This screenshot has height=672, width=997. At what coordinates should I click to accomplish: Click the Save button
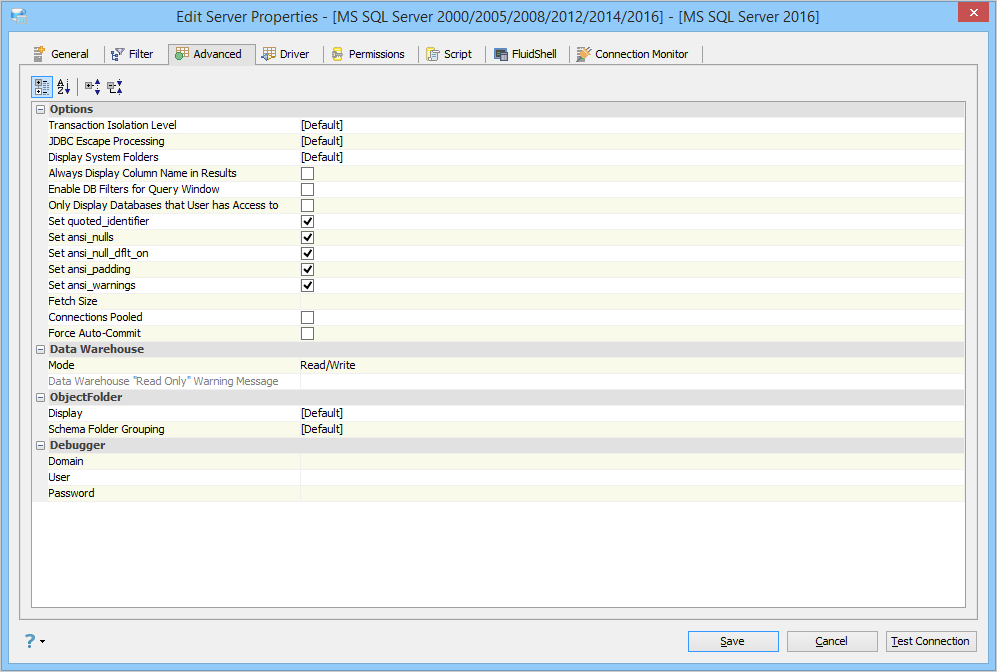(x=732, y=641)
